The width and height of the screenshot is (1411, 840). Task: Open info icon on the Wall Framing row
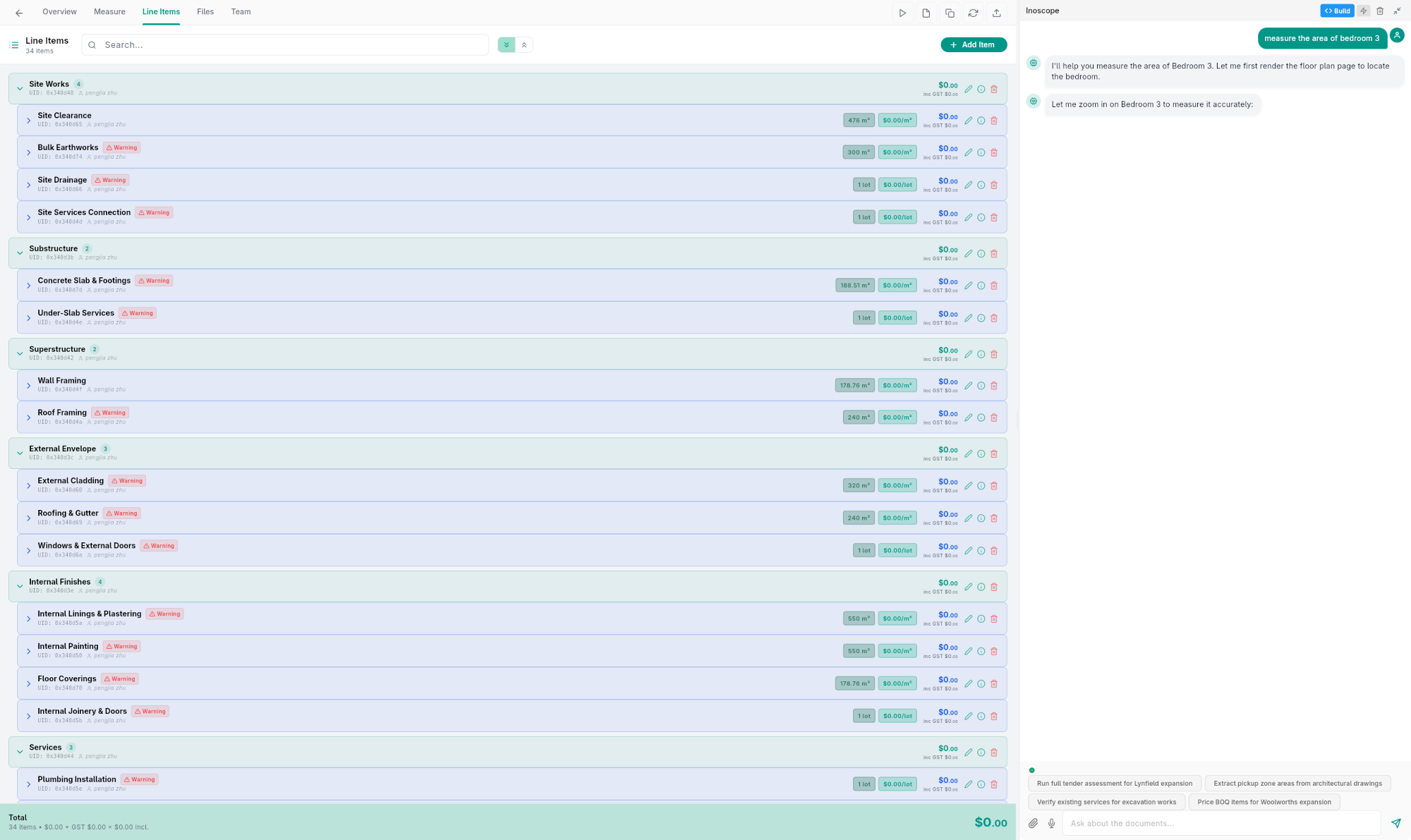point(981,386)
